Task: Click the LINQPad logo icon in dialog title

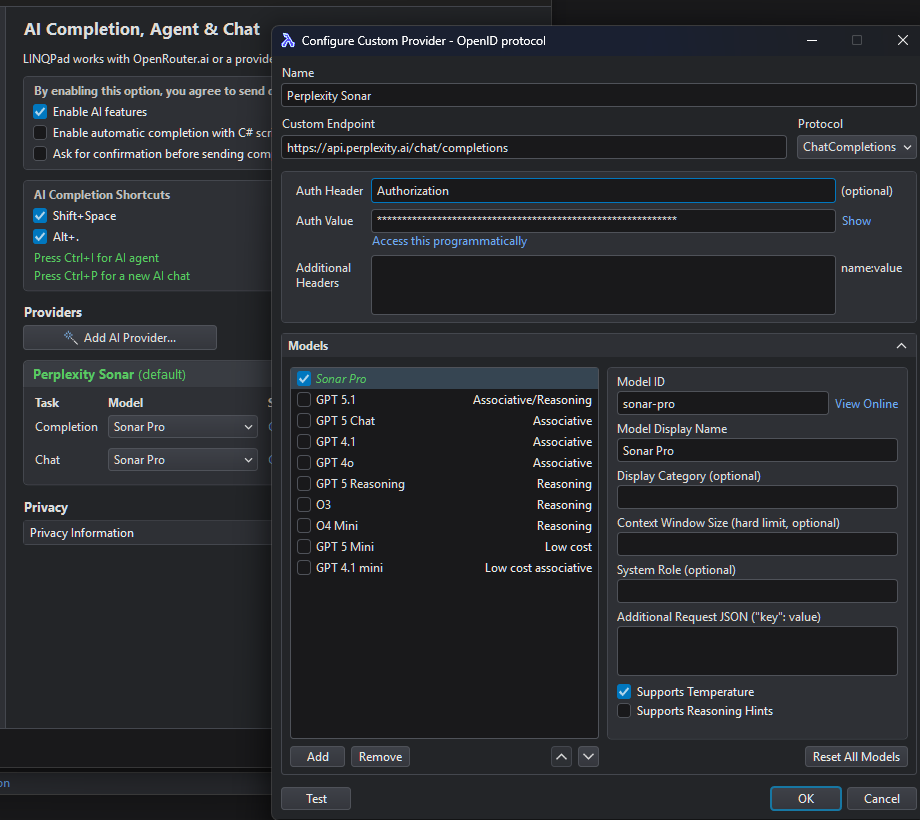Action: [288, 40]
